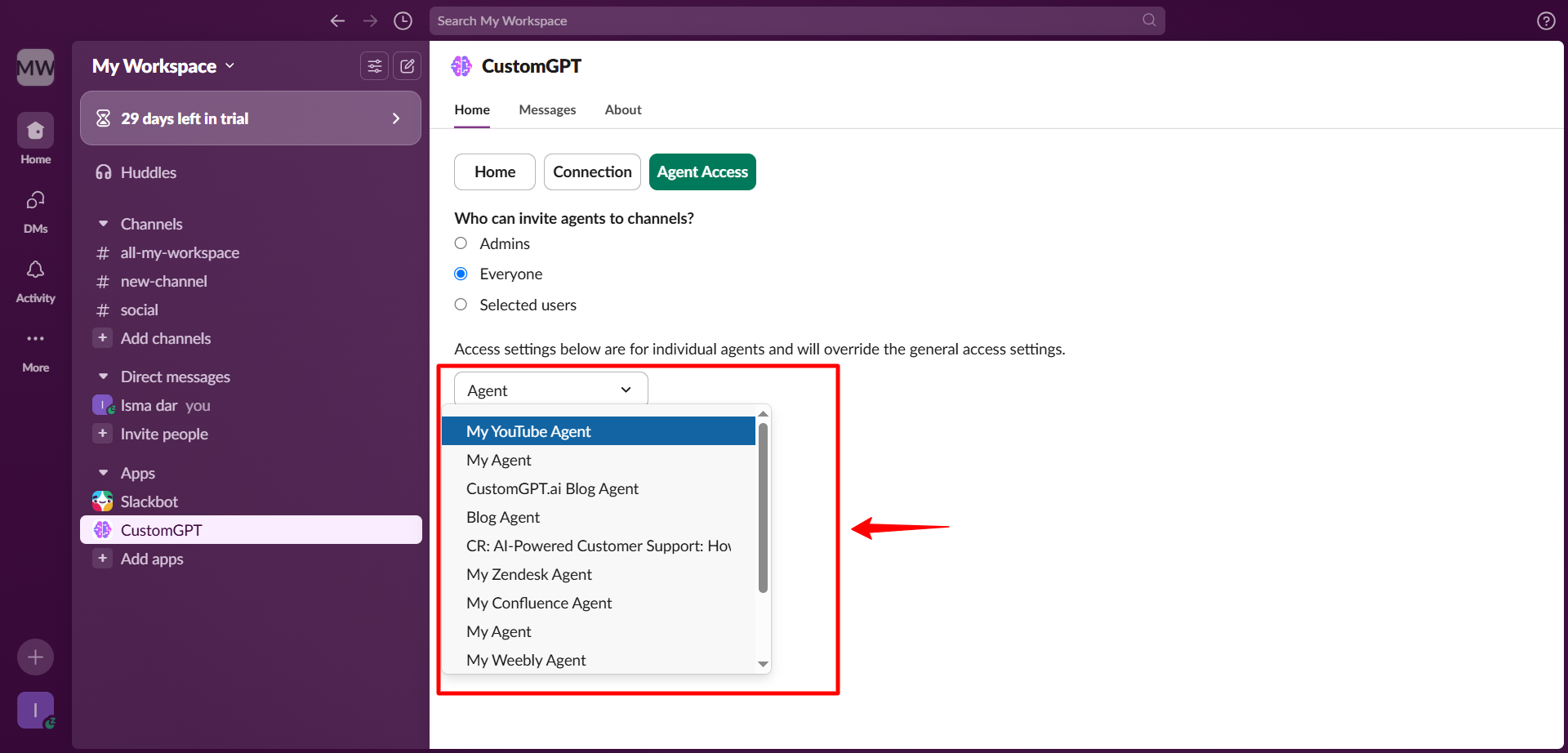Screen dimensions: 1568x753
Task: Collapse the Direct messages section
Action: (103, 376)
